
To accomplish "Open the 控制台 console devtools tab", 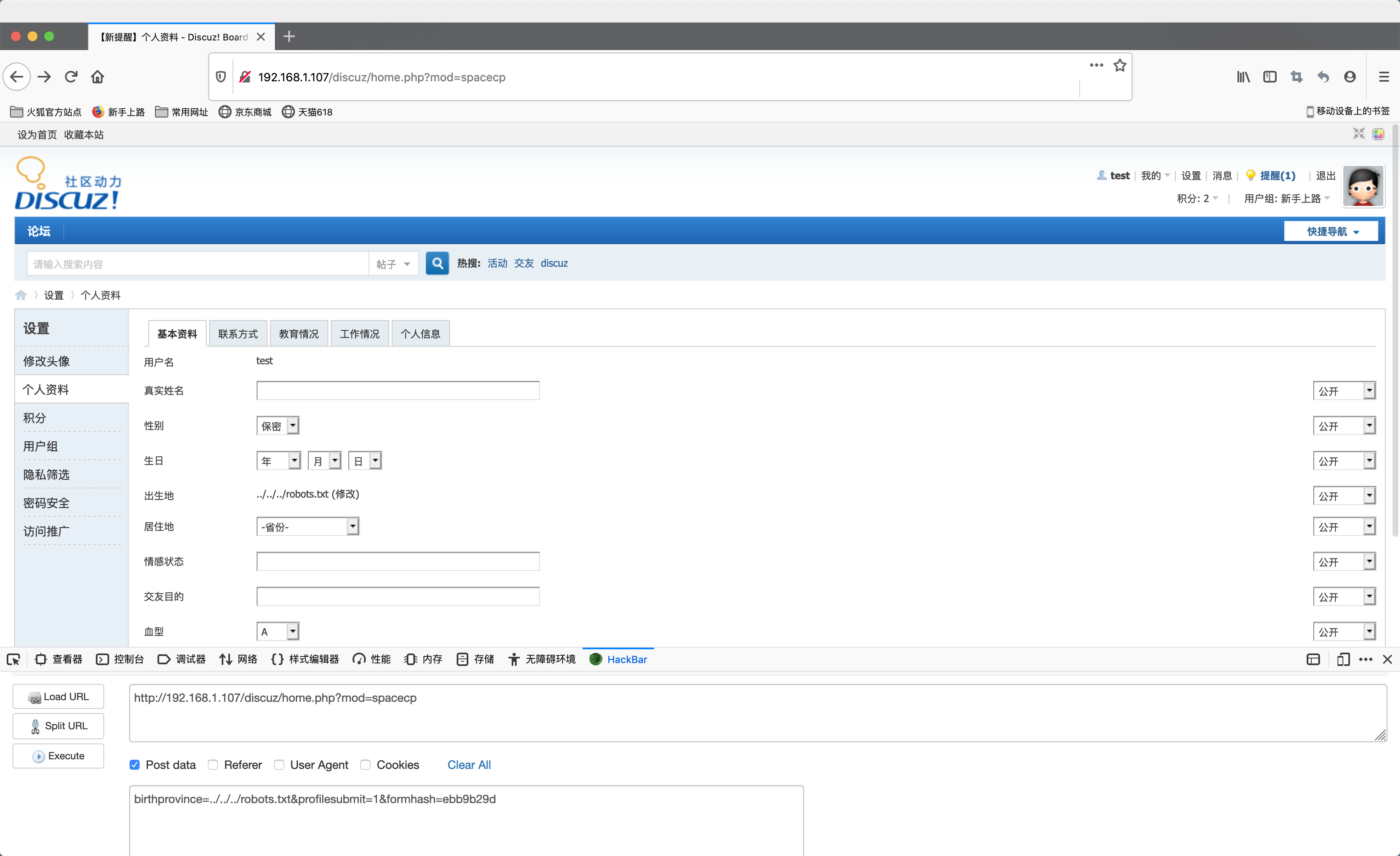I will (x=120, y=659).
